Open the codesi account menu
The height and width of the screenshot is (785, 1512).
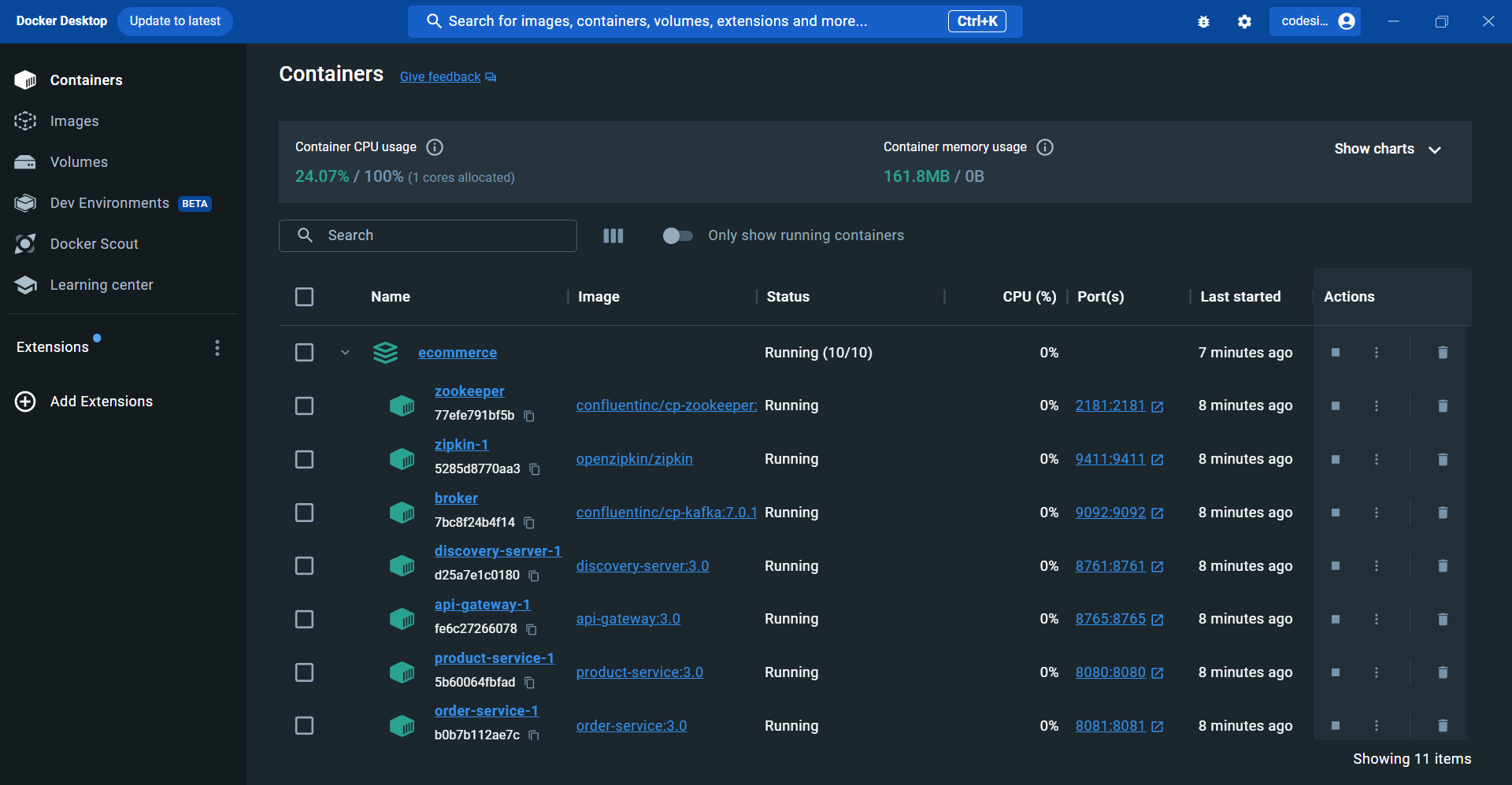coord(1315,21)
